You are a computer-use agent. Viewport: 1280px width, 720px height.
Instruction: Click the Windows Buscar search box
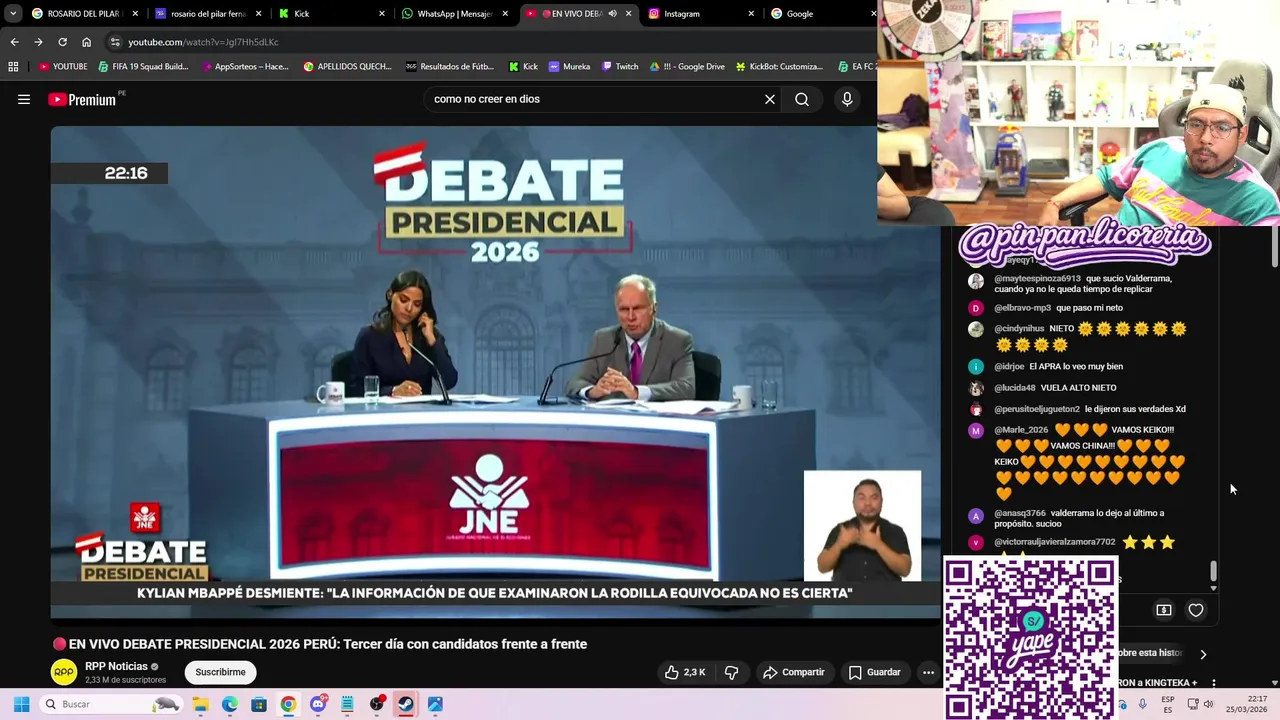pyautogui.click(x=112, y=704)
